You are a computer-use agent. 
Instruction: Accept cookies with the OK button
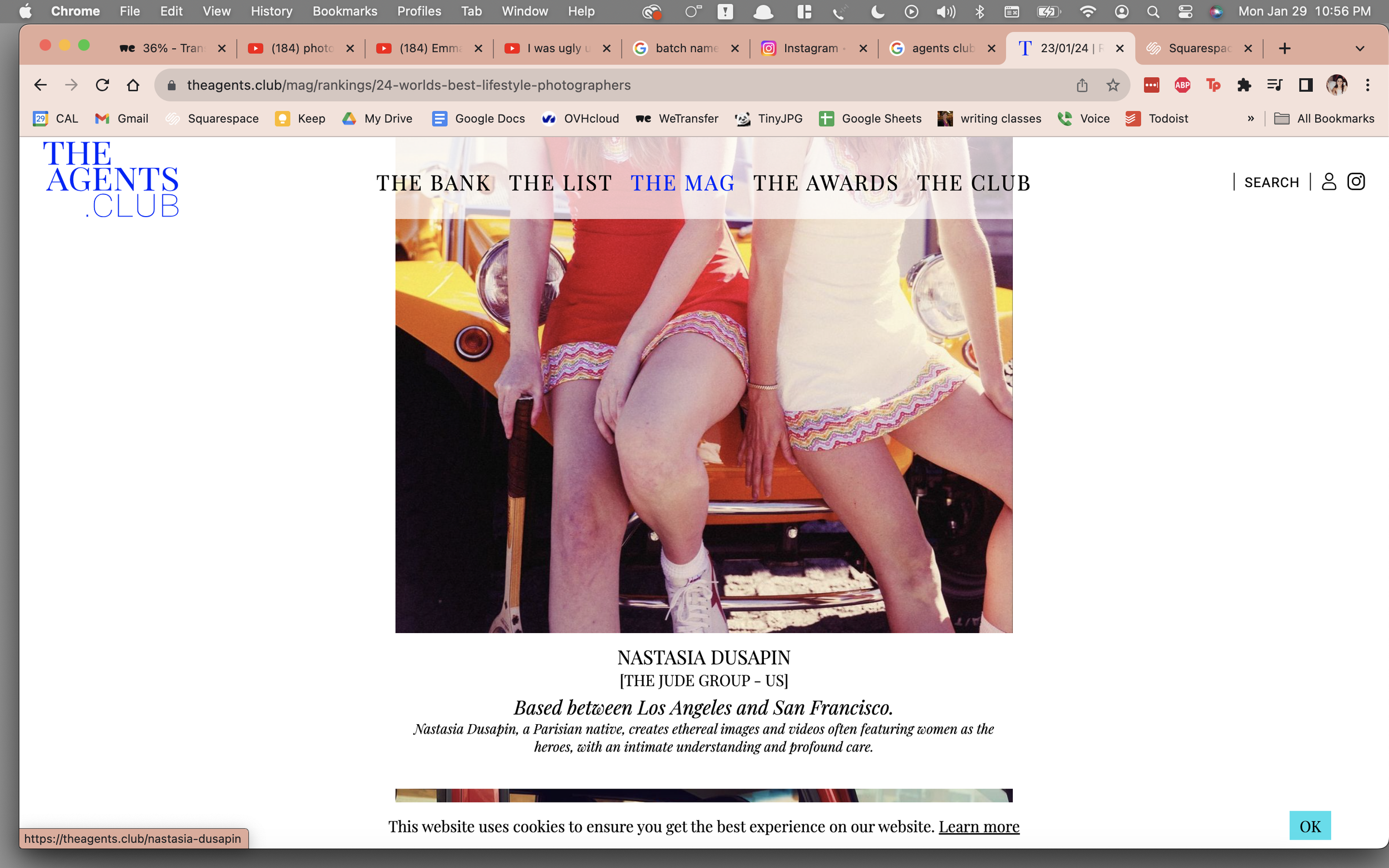pos(1310,826)
